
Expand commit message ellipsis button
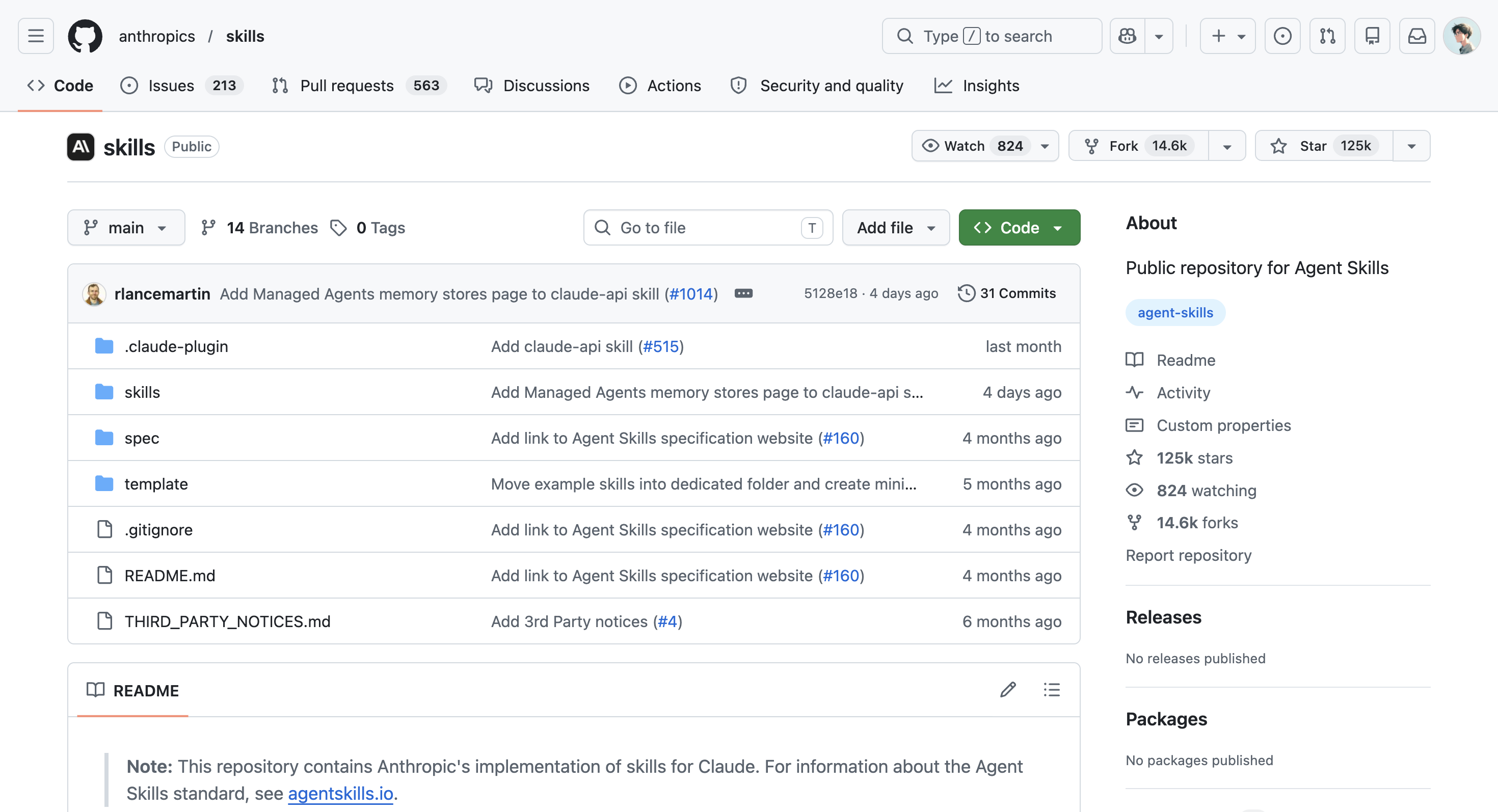tap(743, 293)
